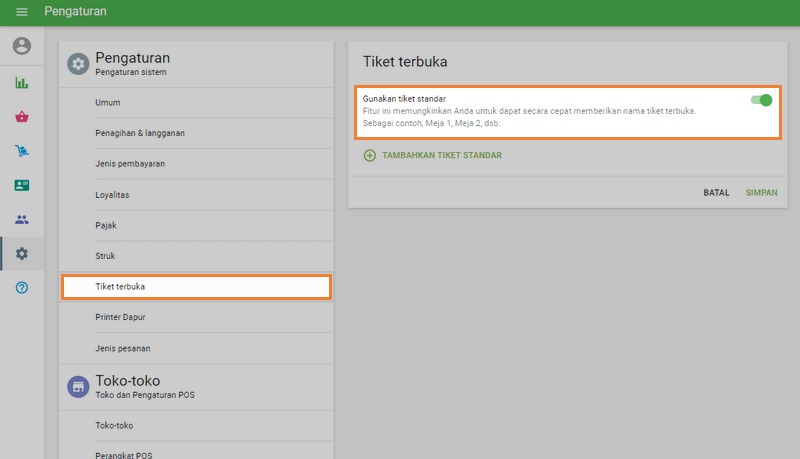Click TAMBAHKAN TIKET STANDAR link
The width and height of the screenshot is (800, 459).
click(x=441, y=156)
